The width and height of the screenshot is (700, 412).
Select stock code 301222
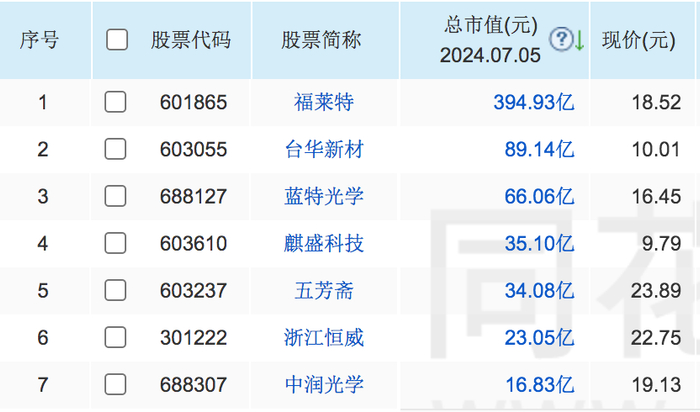point(193,337)
